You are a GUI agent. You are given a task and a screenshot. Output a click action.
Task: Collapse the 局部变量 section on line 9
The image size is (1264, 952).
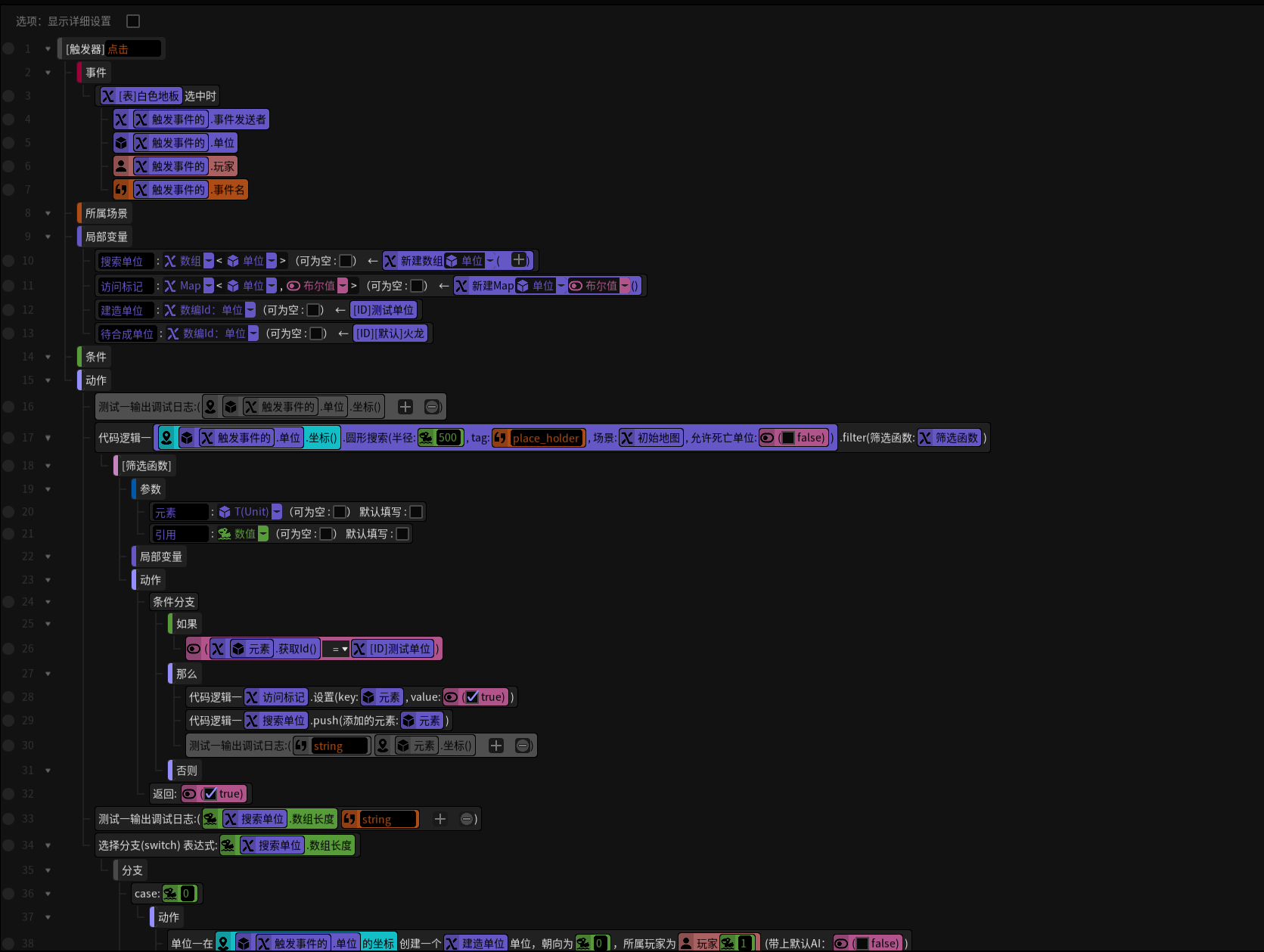[x=48, y=237]
